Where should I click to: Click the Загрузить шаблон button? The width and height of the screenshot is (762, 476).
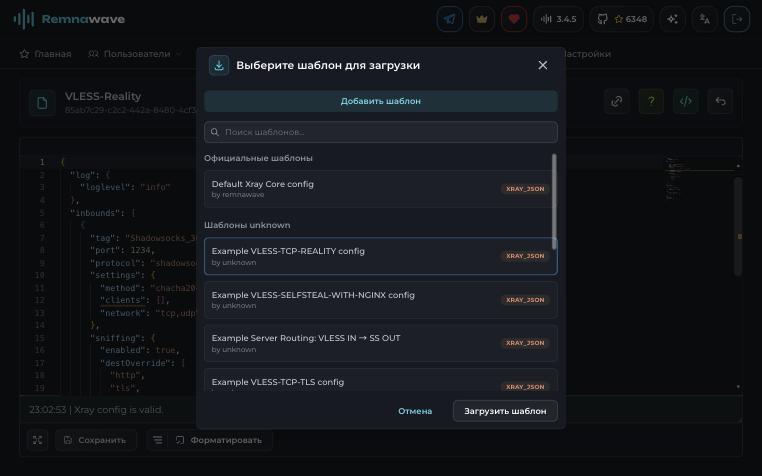(505, 411)
